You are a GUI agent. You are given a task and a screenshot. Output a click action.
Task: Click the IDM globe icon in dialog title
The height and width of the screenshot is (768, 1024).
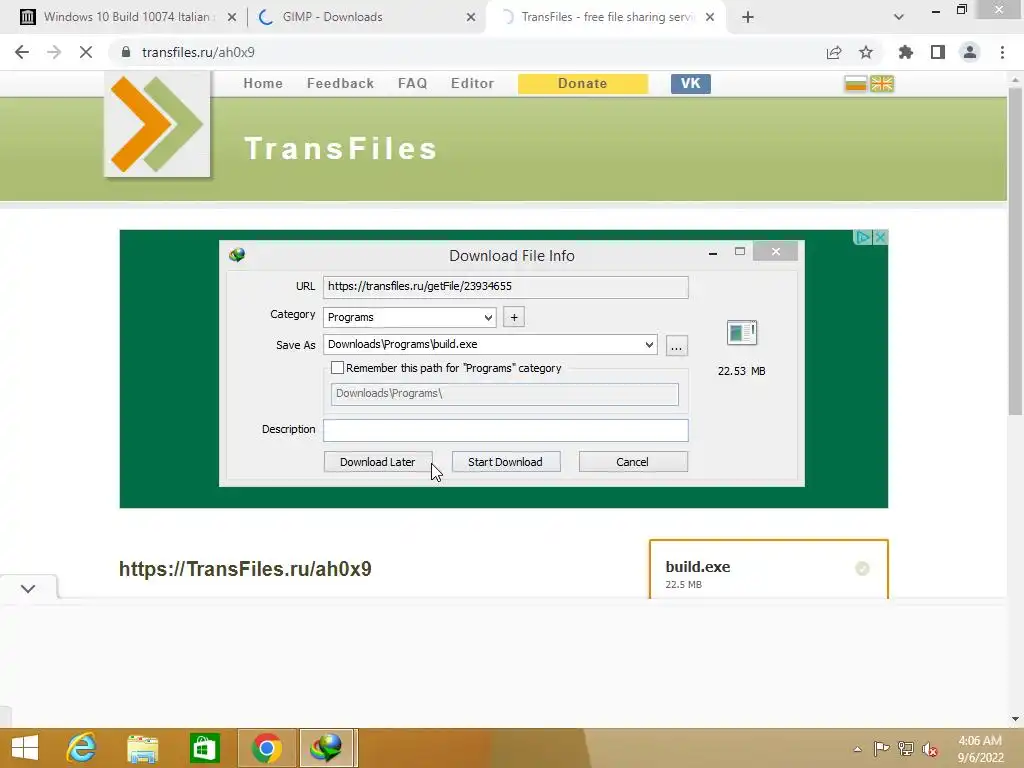237,255
